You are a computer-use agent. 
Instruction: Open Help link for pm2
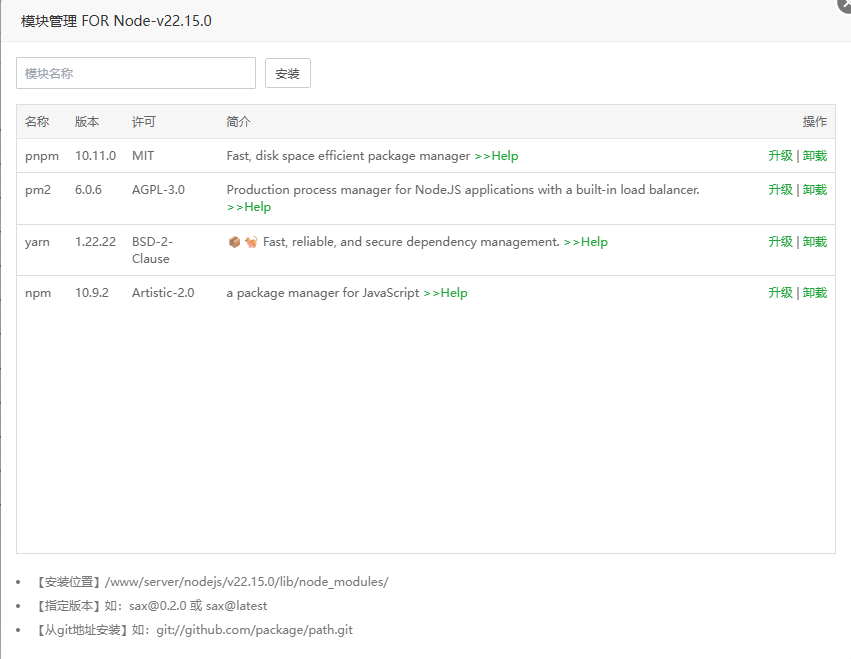click(x=249, y=207)
